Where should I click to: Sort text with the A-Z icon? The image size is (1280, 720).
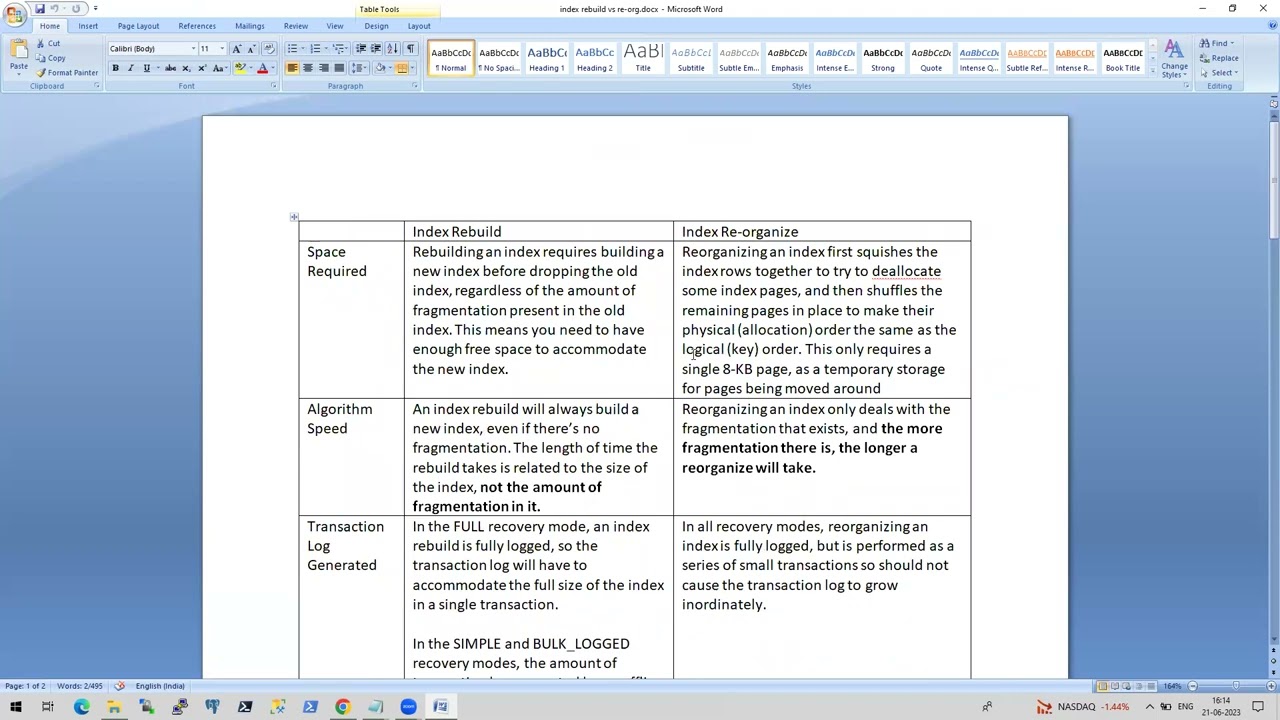(x=393, y=49)
